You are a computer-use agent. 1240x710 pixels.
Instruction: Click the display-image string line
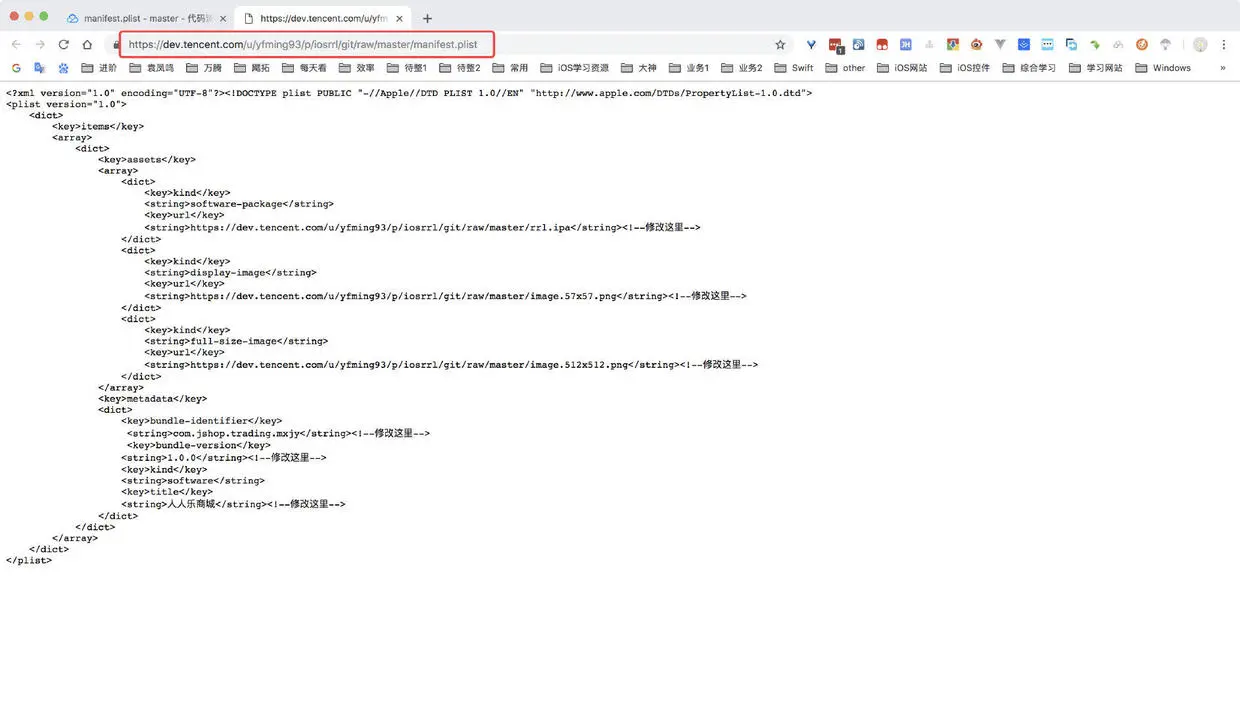click(x=230, y=273)
